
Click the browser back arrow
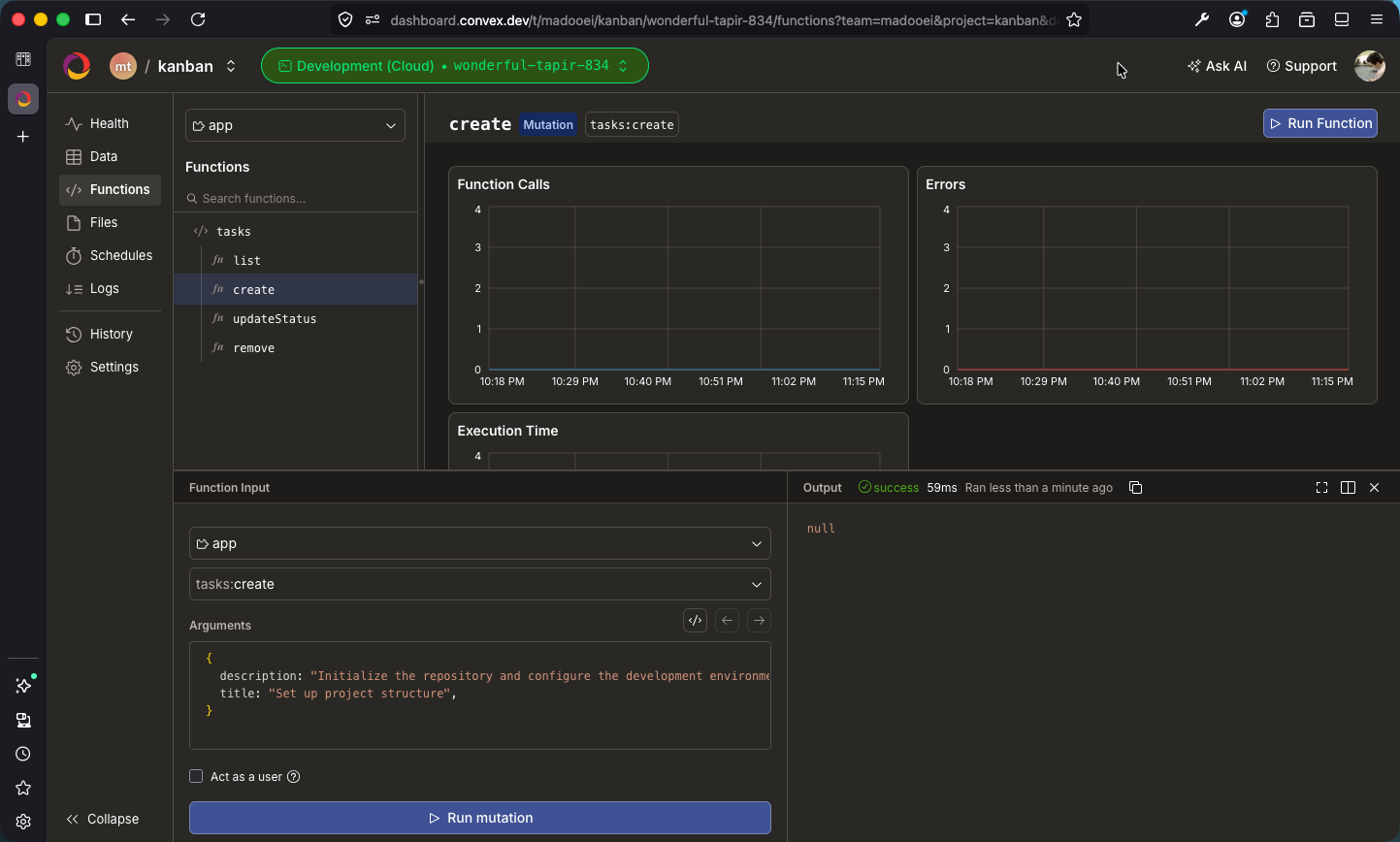click(128, 19)
